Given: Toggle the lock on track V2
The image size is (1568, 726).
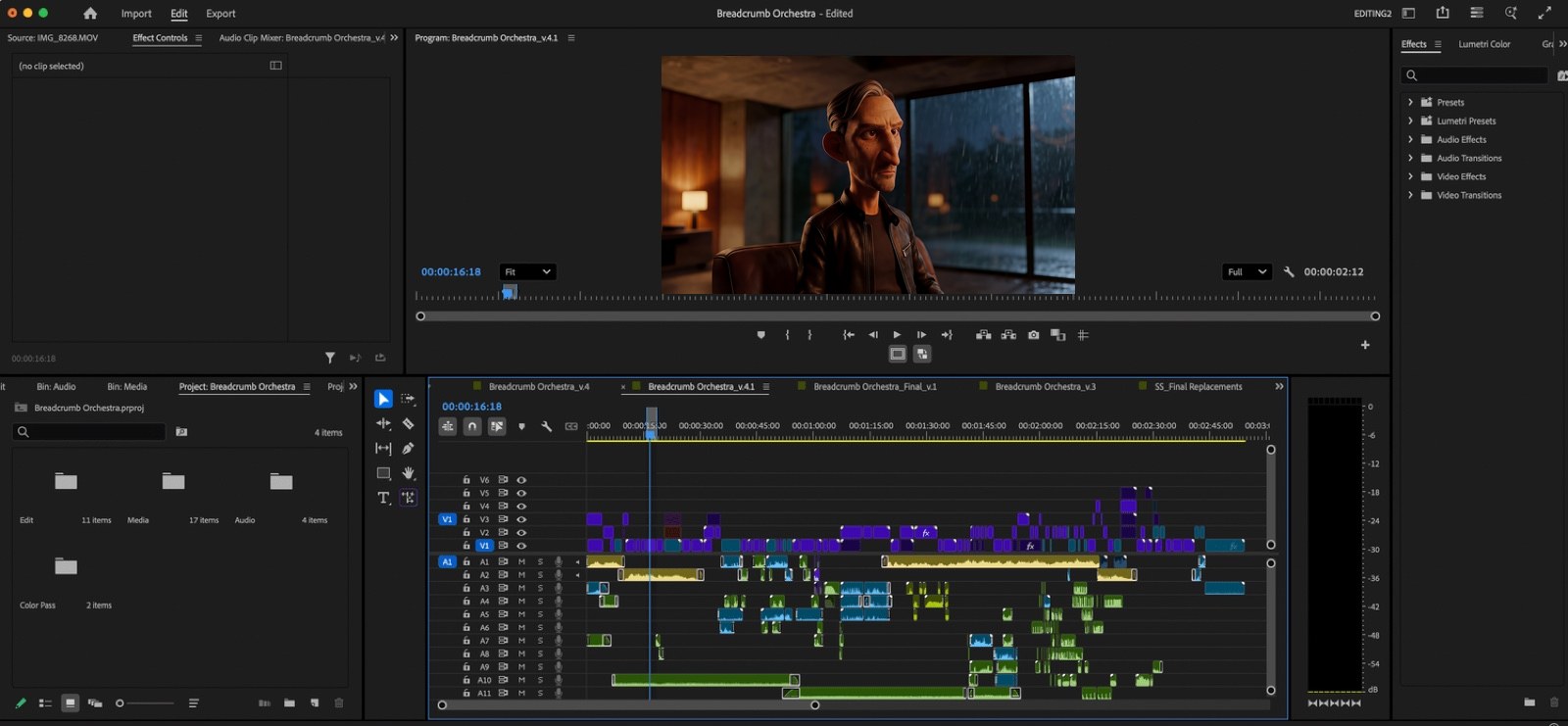Looking at the screenshot, I should click(x=466, y=532).
